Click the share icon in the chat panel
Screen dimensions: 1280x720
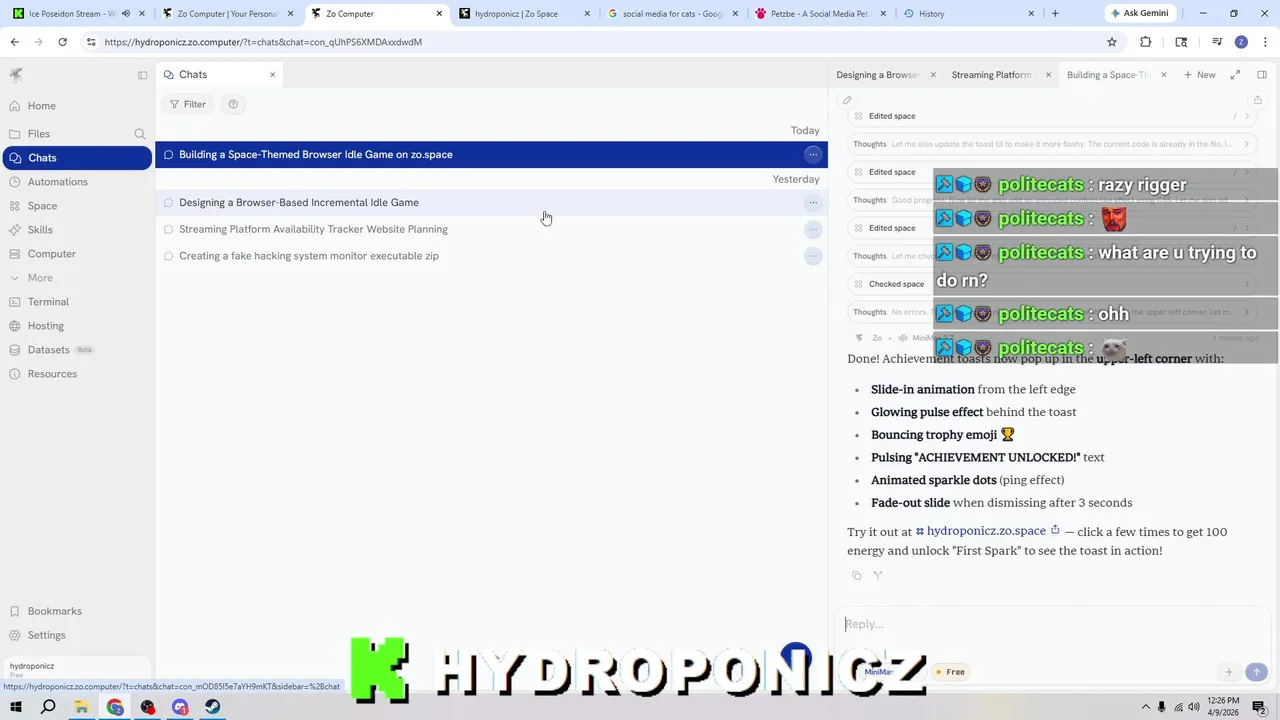pos(1258,100)
